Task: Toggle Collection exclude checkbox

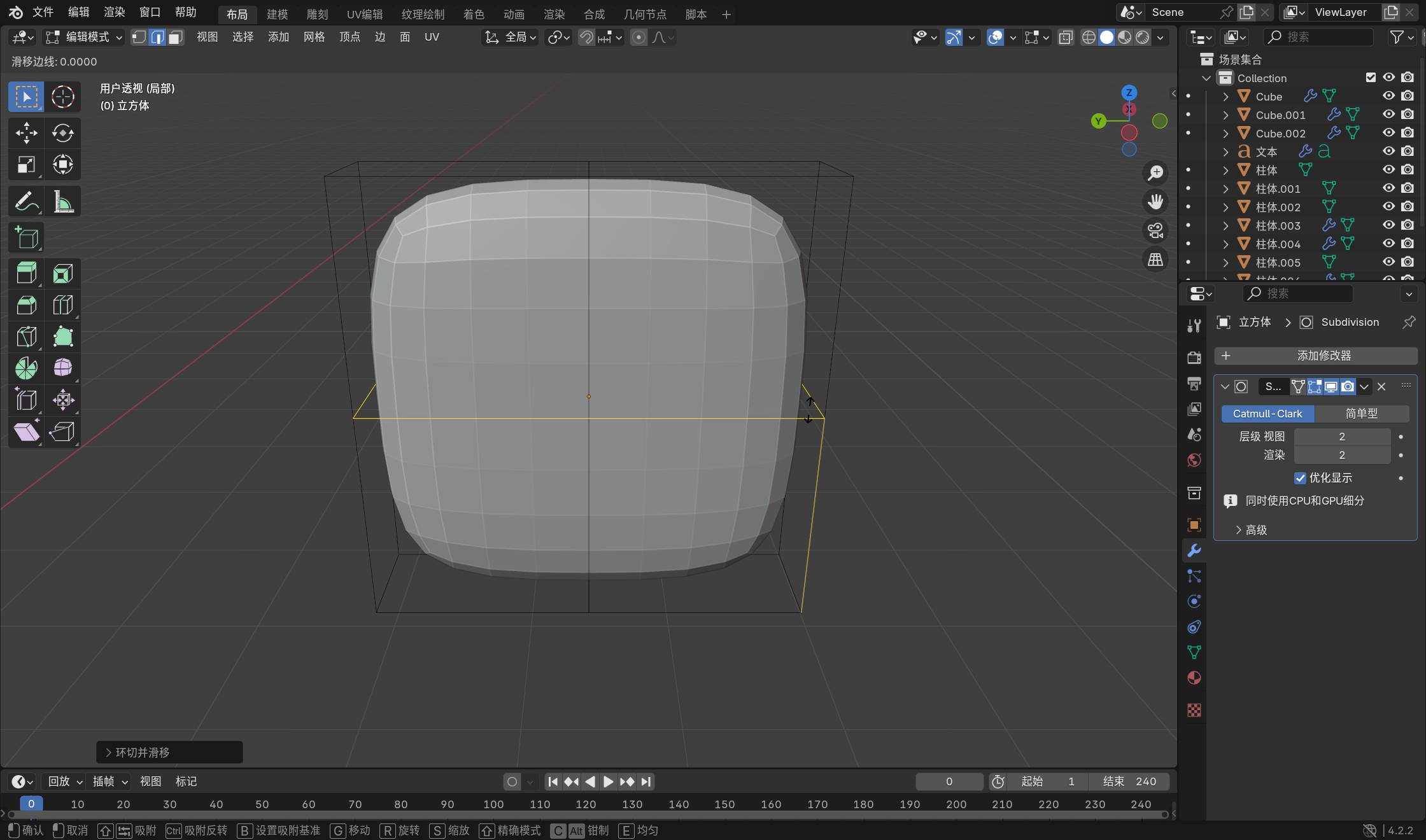Action: pos(1371,78)
